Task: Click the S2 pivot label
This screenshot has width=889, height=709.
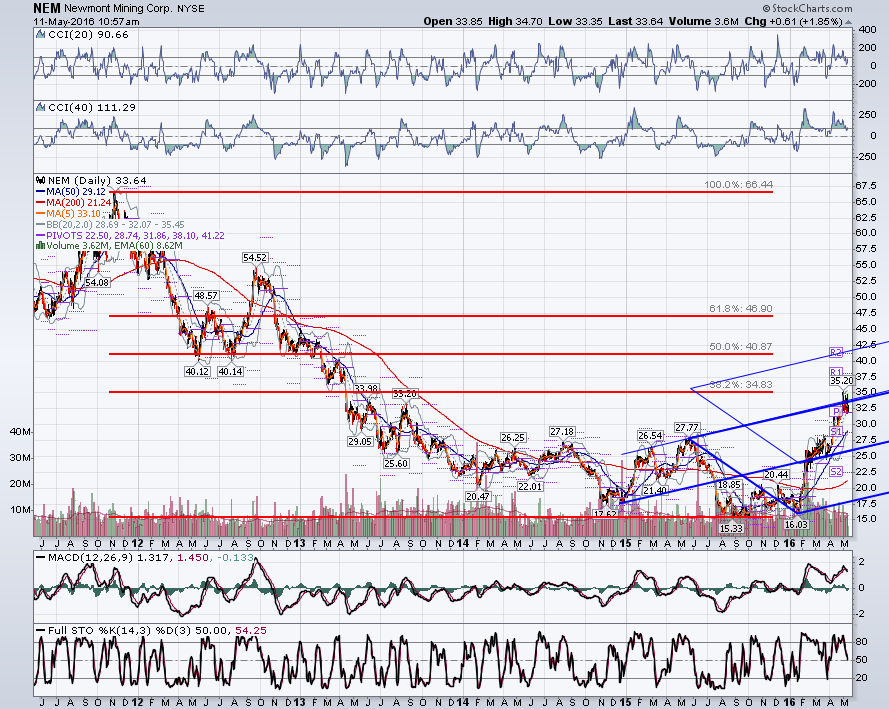Action: coord(836,472)
